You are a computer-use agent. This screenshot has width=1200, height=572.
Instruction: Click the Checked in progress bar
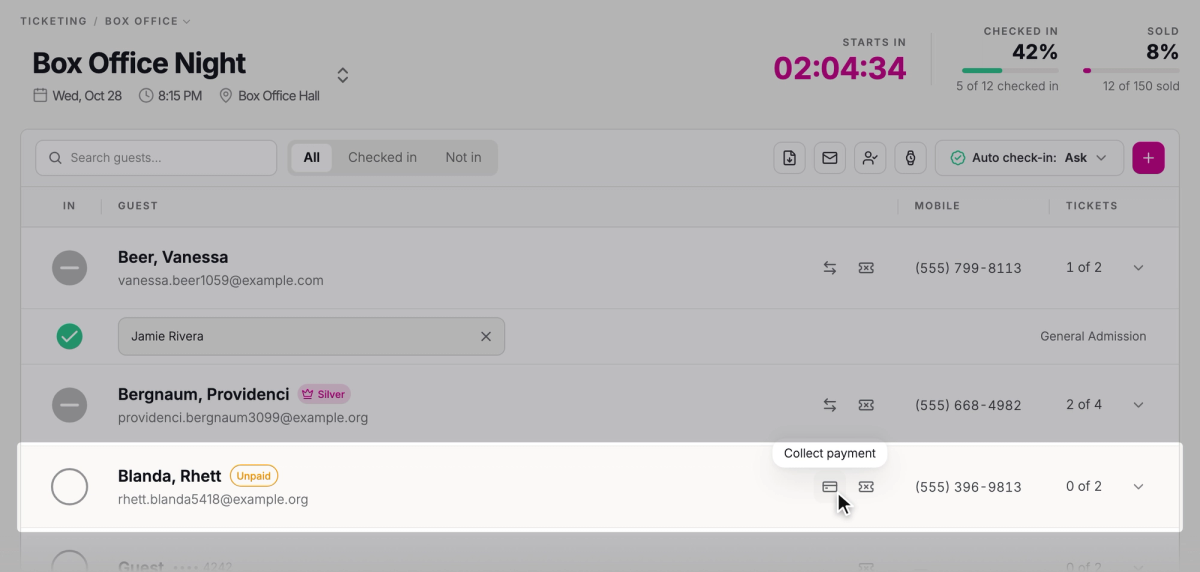pyautogui.click(x=1010, y=70)
